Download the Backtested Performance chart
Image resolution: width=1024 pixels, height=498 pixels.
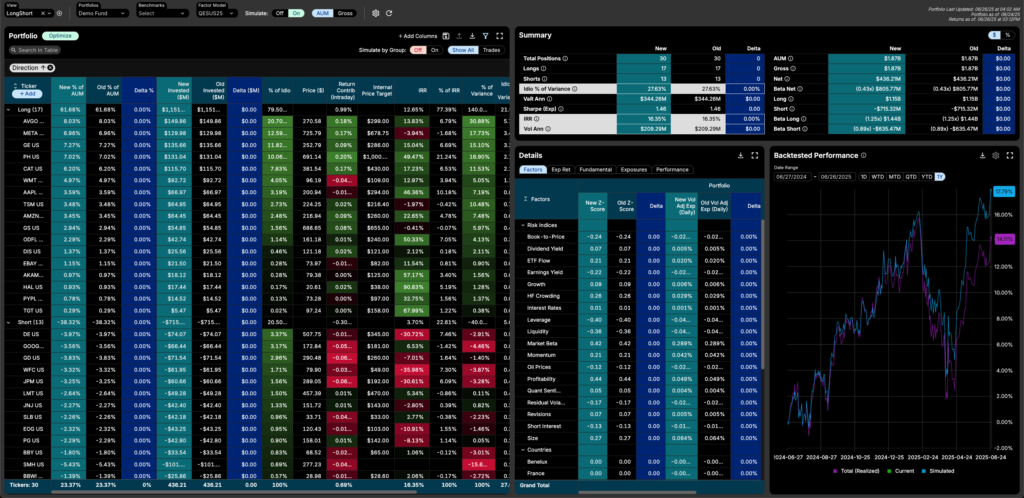(982, 155)
